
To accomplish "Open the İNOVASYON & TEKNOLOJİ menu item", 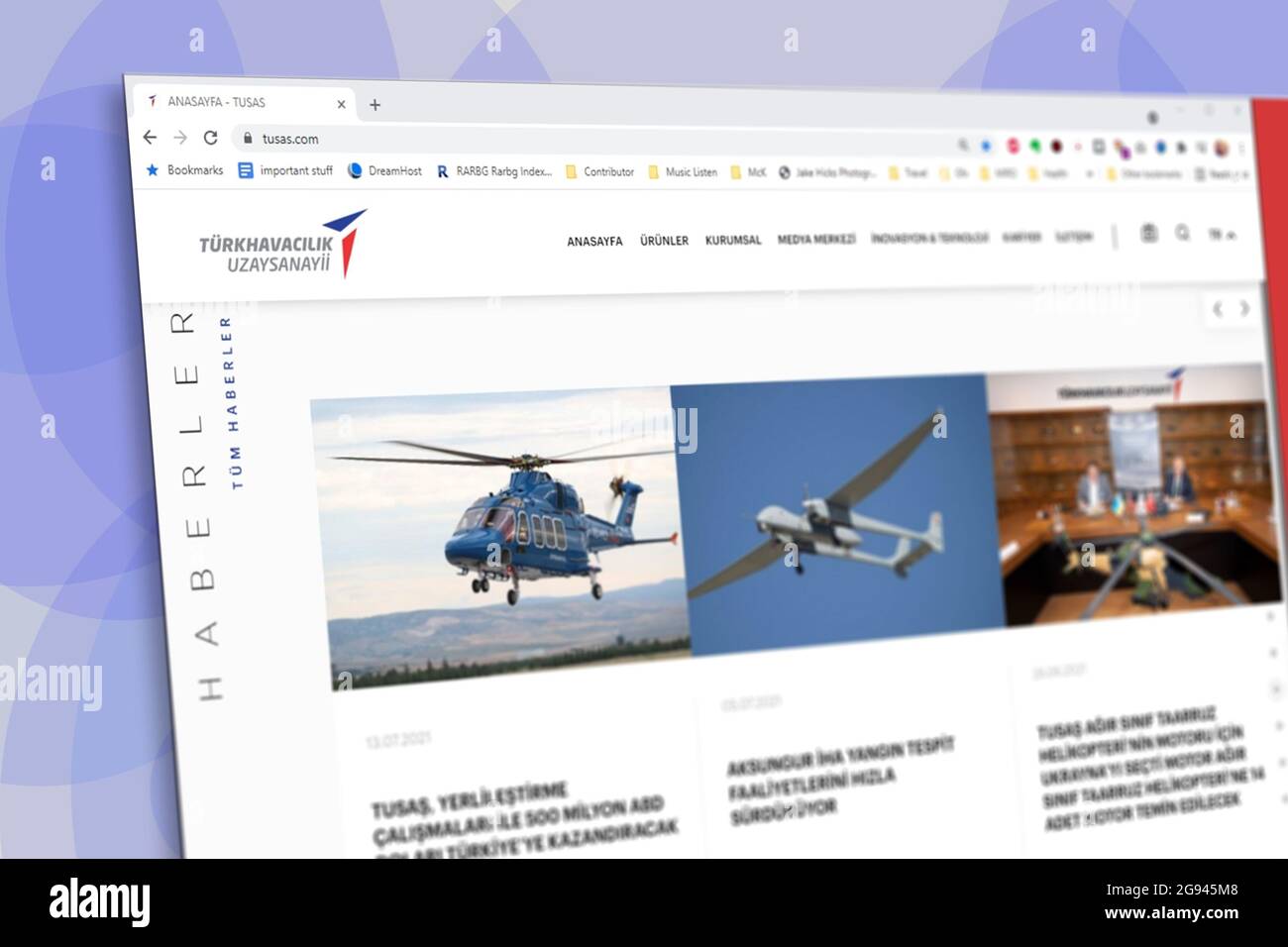I will (929, 238).
